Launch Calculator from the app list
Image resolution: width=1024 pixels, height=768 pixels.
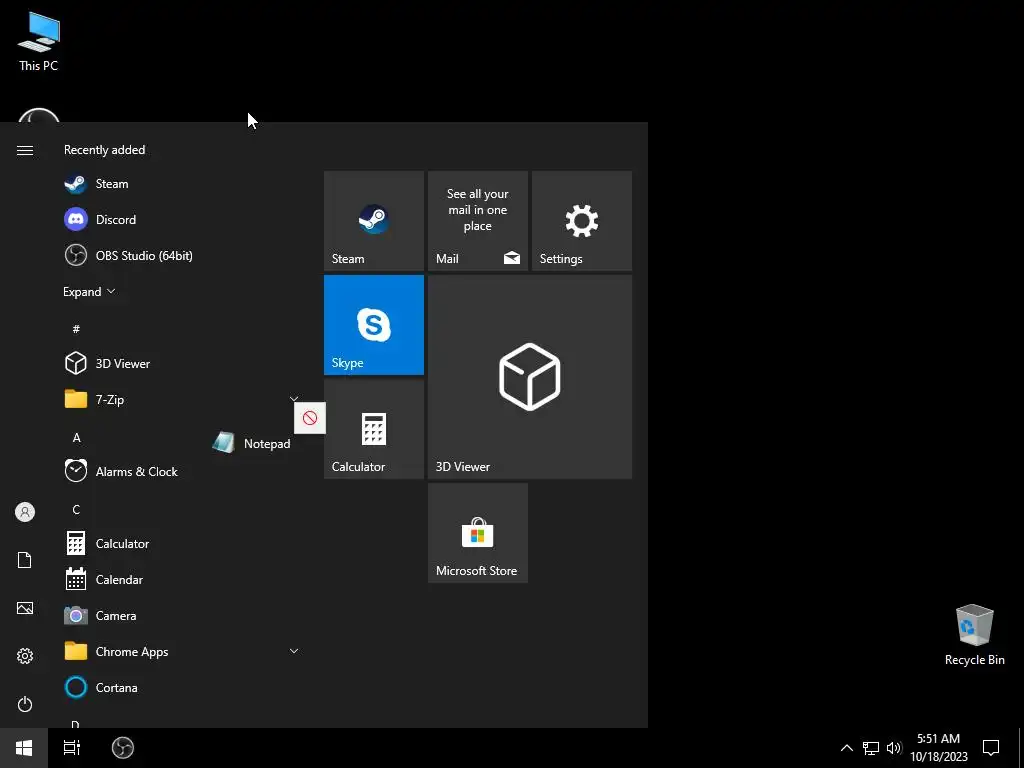180,543
